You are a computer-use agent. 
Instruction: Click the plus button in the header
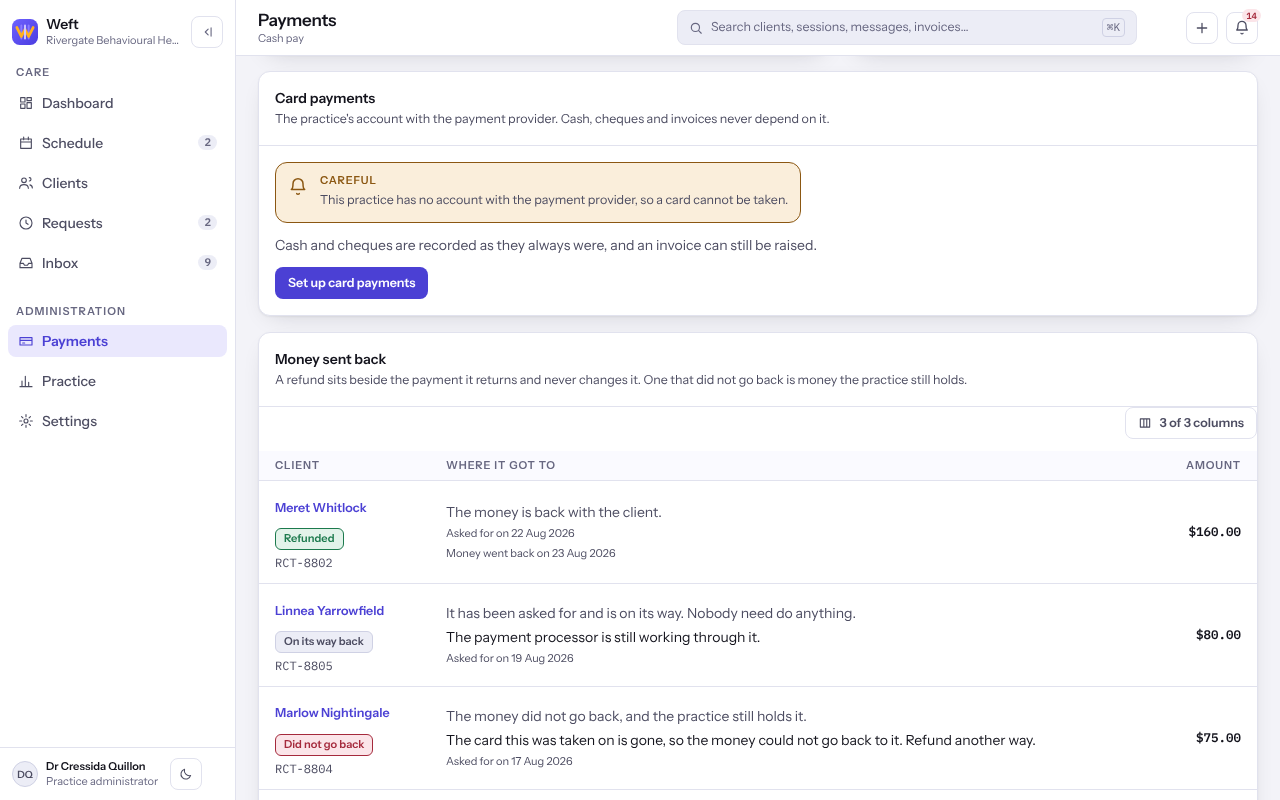[1202, 28]
